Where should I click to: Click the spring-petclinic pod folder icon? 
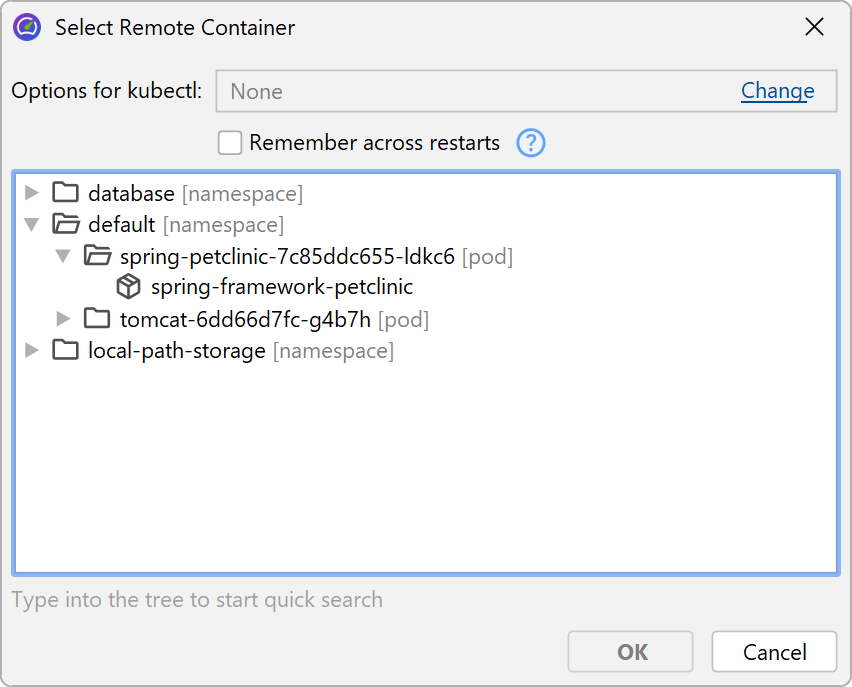pyautogui.click(x=97, y=256)
